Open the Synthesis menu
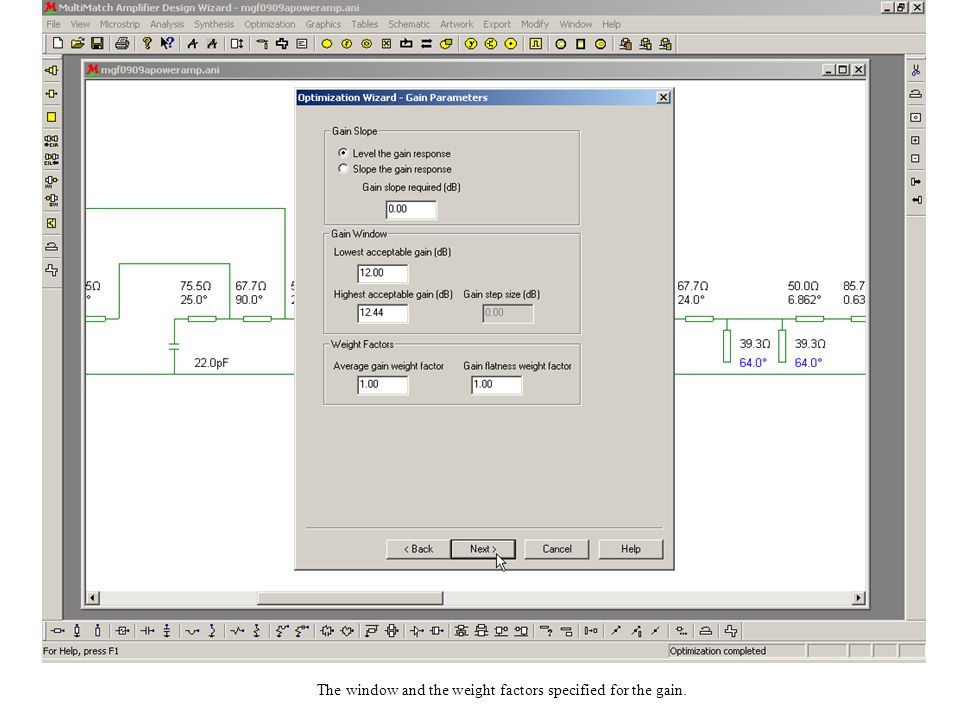960x720 pixels. pos(214,24)
